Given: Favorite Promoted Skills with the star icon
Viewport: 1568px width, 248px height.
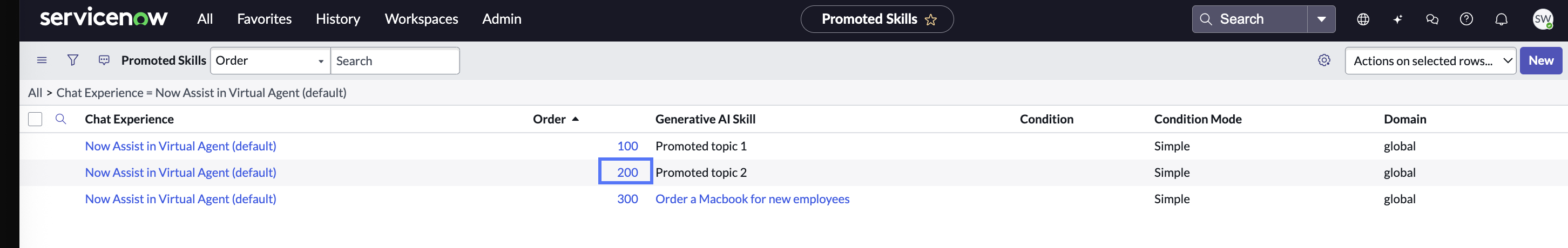Looking at the screenshot, I should click(930, 19).
